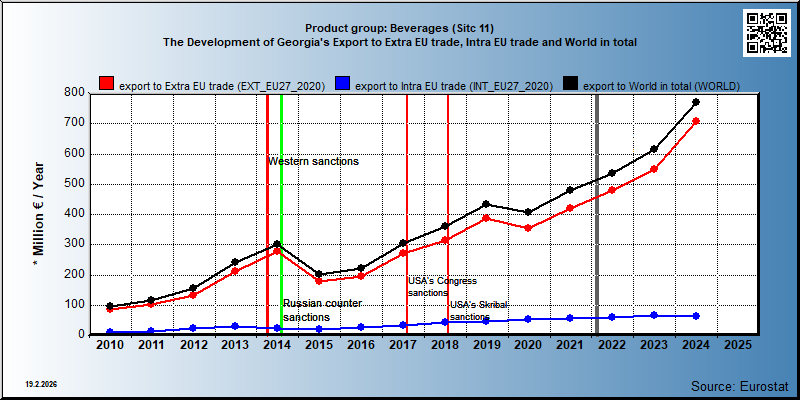This screenshot has width=800, height=400.
Task: Select legend label 'export to Intra EU trade (INT_EU27_2020)'
Action: 454,86
